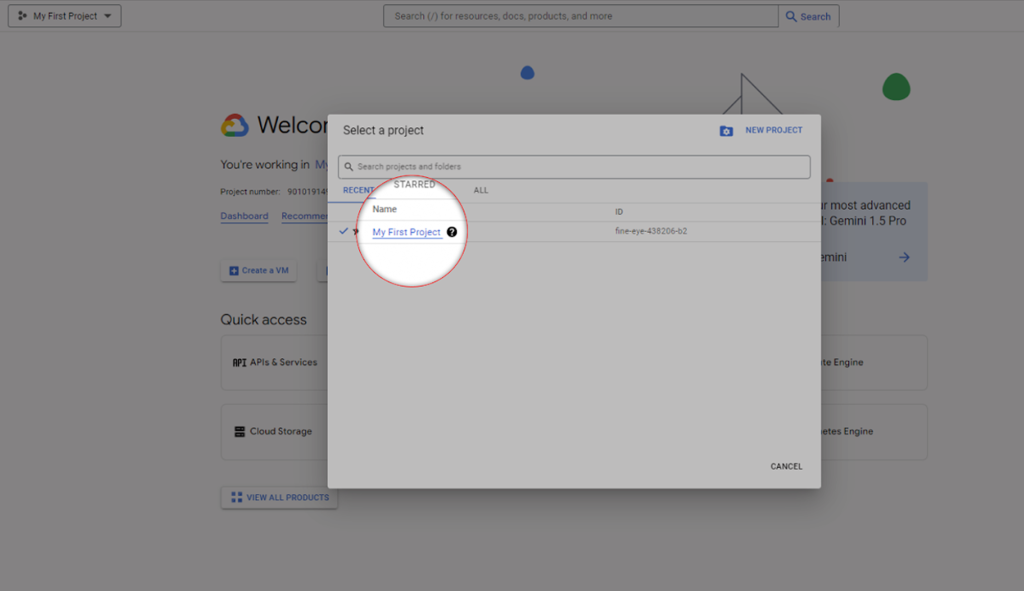This screenshot has height=591, width=1024.
Task: Focus the top resources search bar
Action: coord(580,16)
